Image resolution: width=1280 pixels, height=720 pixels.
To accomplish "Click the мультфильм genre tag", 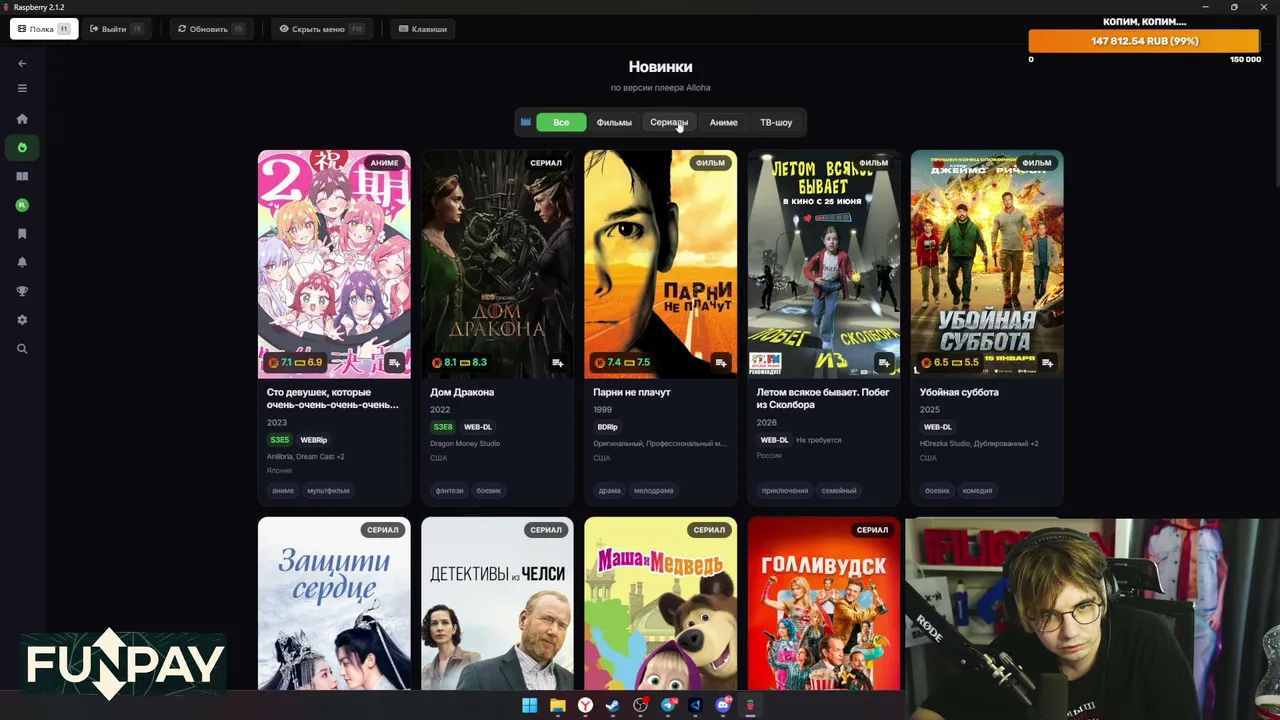I will click(x=328, y=491).
